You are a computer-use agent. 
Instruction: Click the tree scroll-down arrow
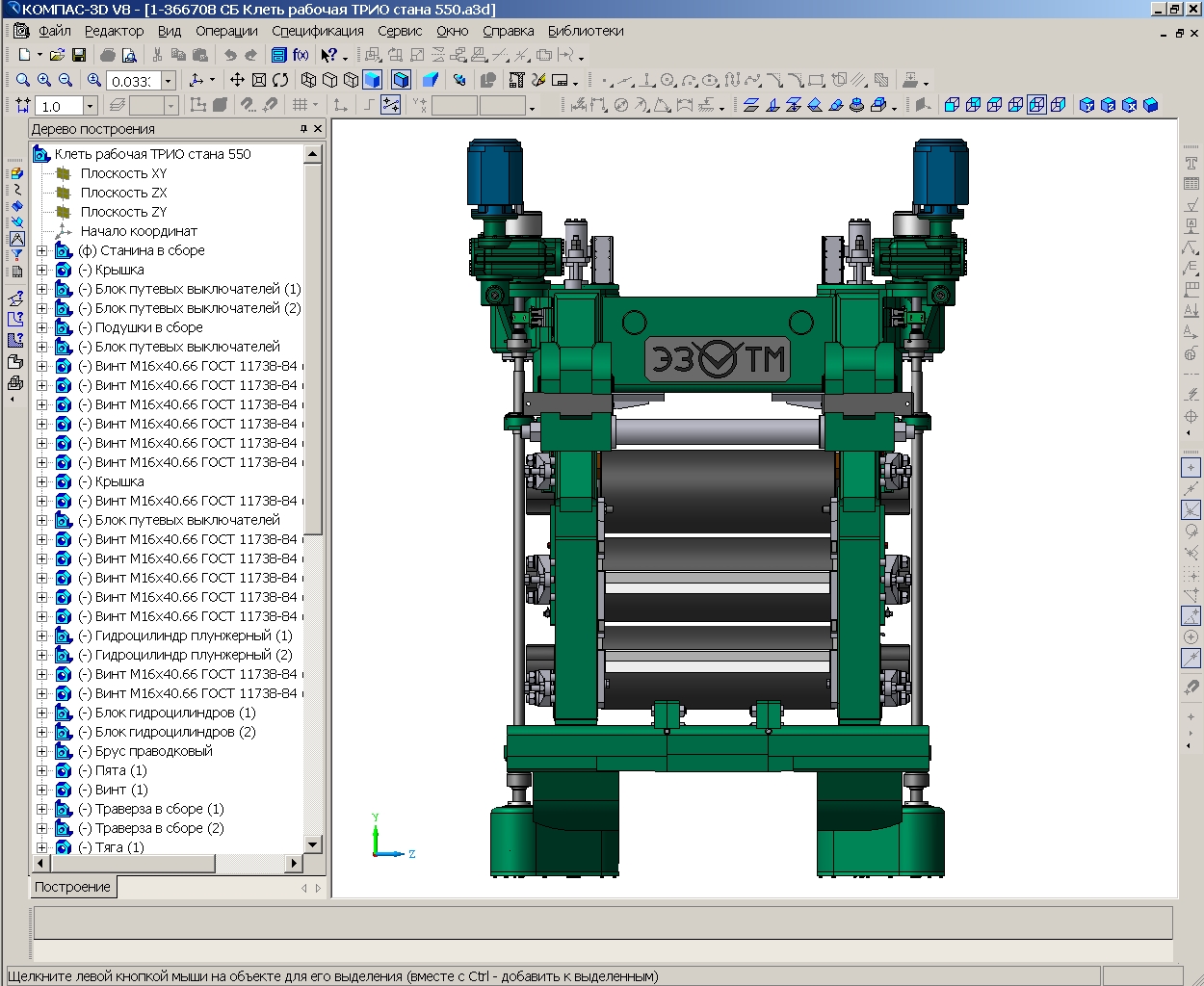click(312, 844)
